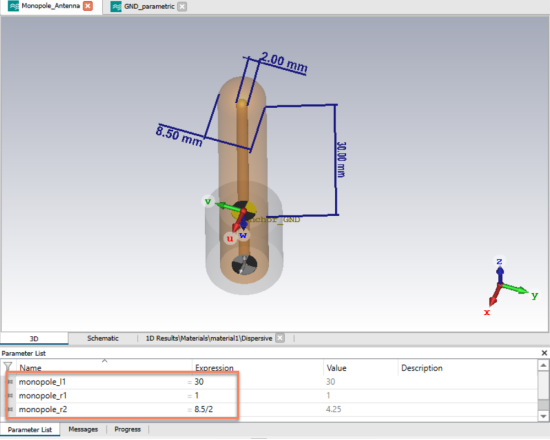Close the Dispersive 1D Results tab

pos(280,338)
